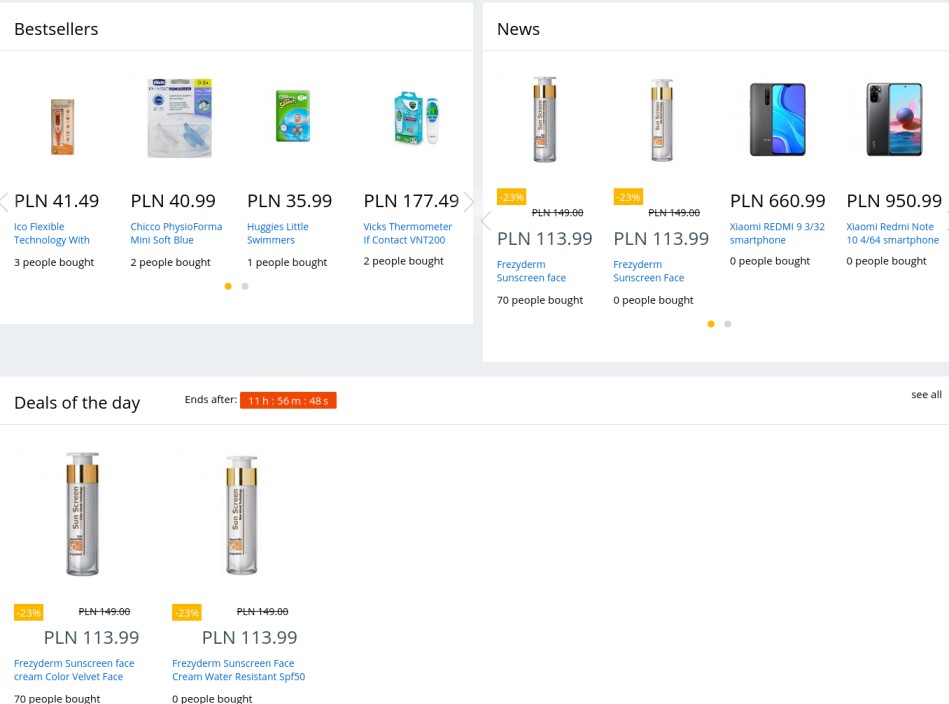Select first Bestsellers carousel dot
Image resolution: width=949 pixels, height=704 pixels.
tap(228, 286)
